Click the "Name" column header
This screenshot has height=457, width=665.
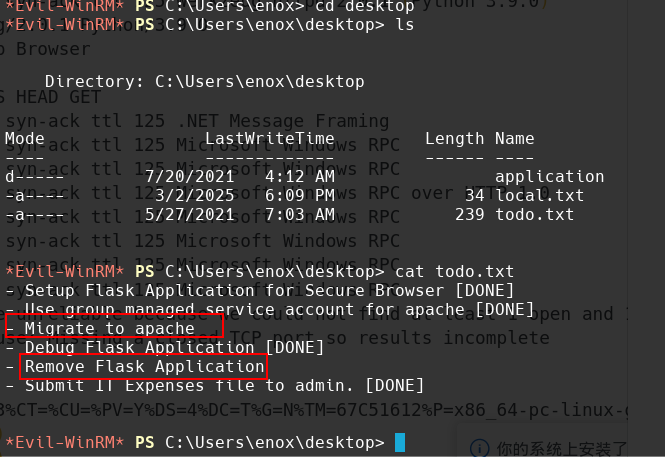click(x=514, y=138)
